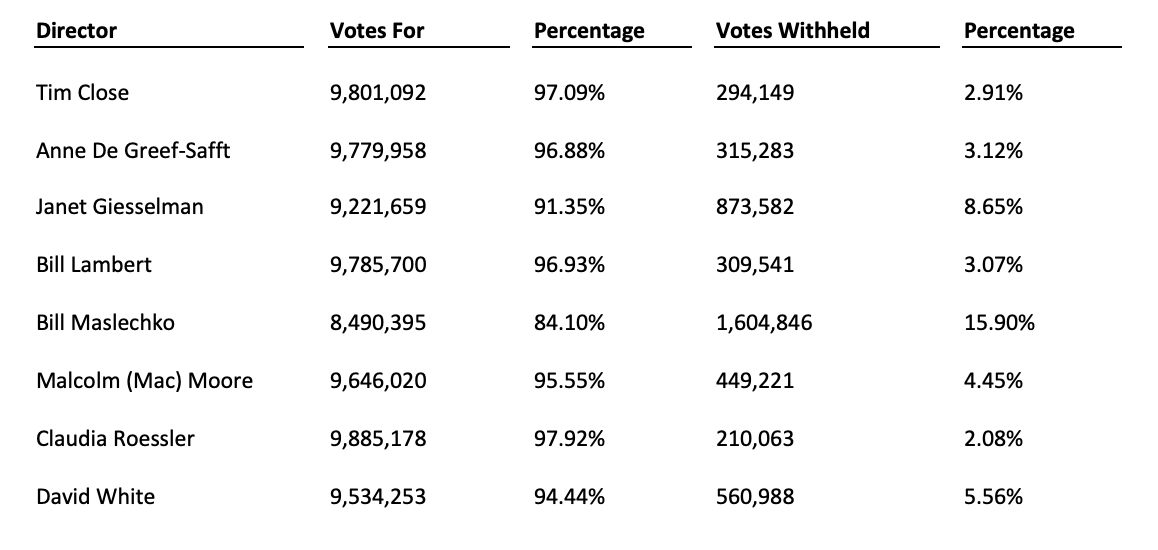
Task: Select the 873,582 votes withheld cell
Action: pyautogui.click(x=755, y=208)
